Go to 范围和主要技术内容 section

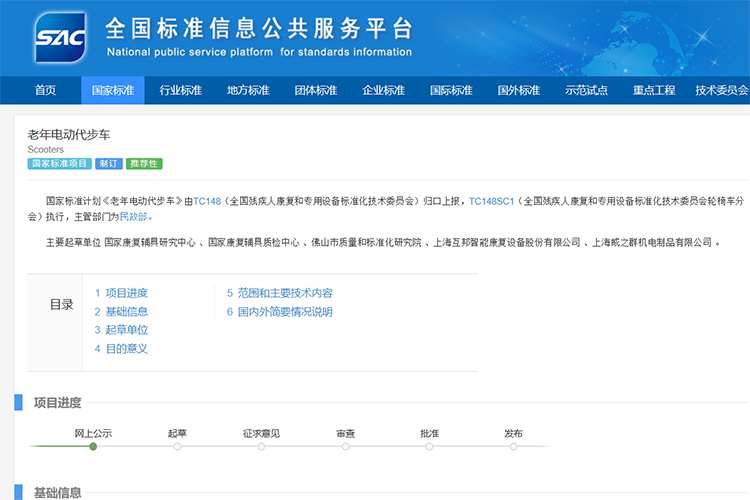point(279,293)
